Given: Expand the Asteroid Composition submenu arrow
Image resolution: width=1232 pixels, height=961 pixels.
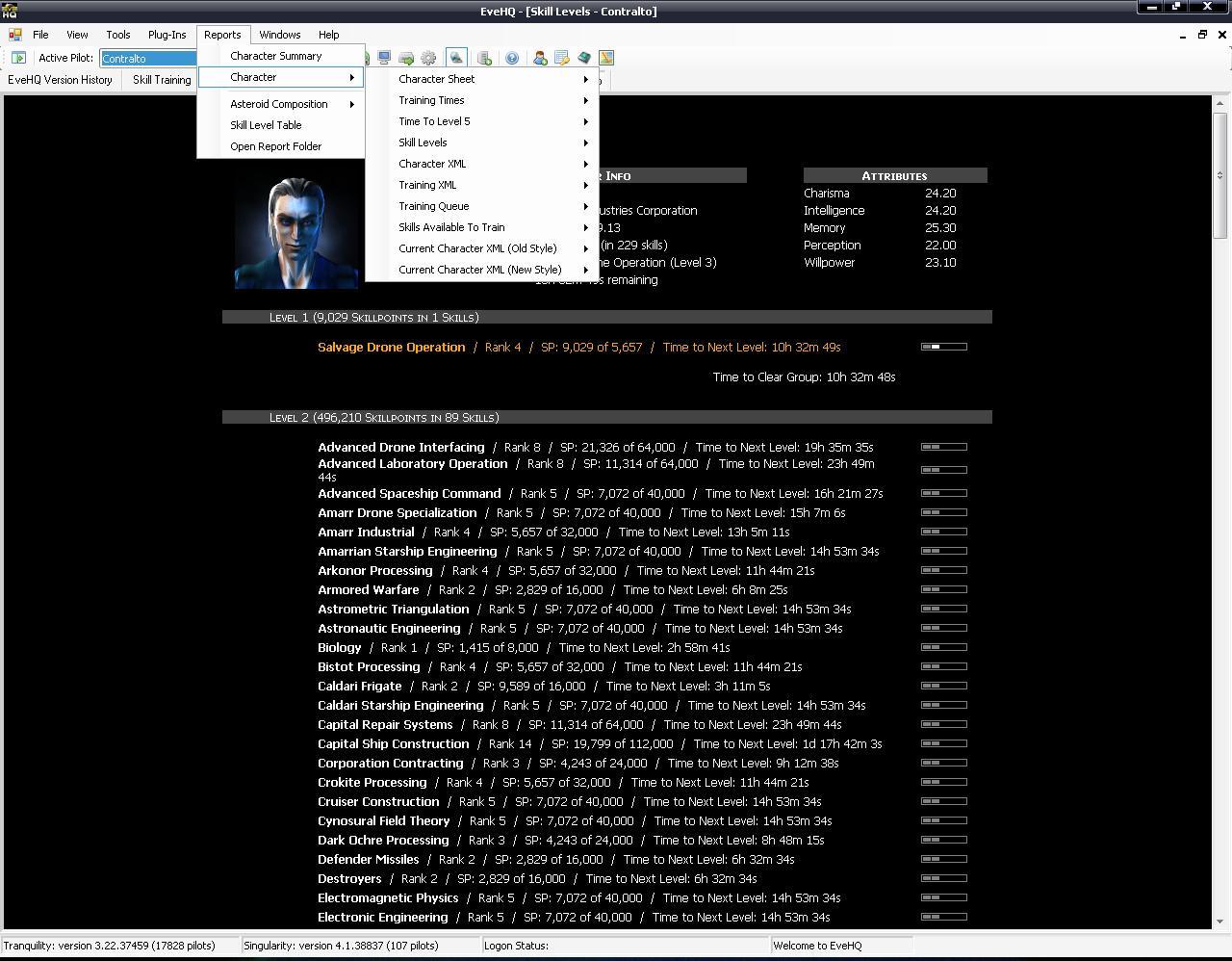Looking at the screenshot, I should [352, 104].
